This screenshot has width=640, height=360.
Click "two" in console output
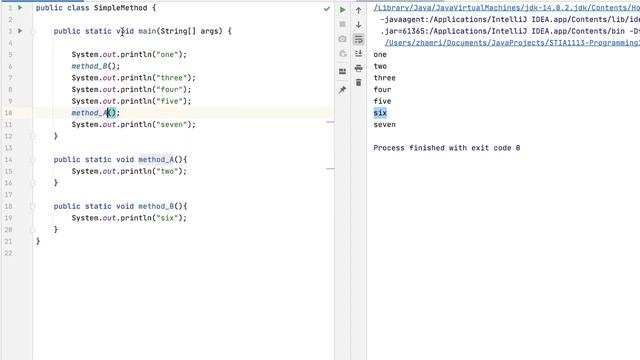pos(380,66)
